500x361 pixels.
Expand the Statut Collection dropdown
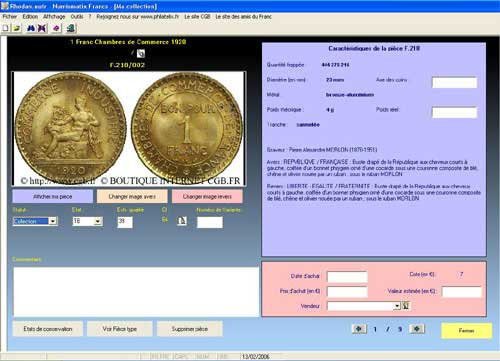click(53, 221)
